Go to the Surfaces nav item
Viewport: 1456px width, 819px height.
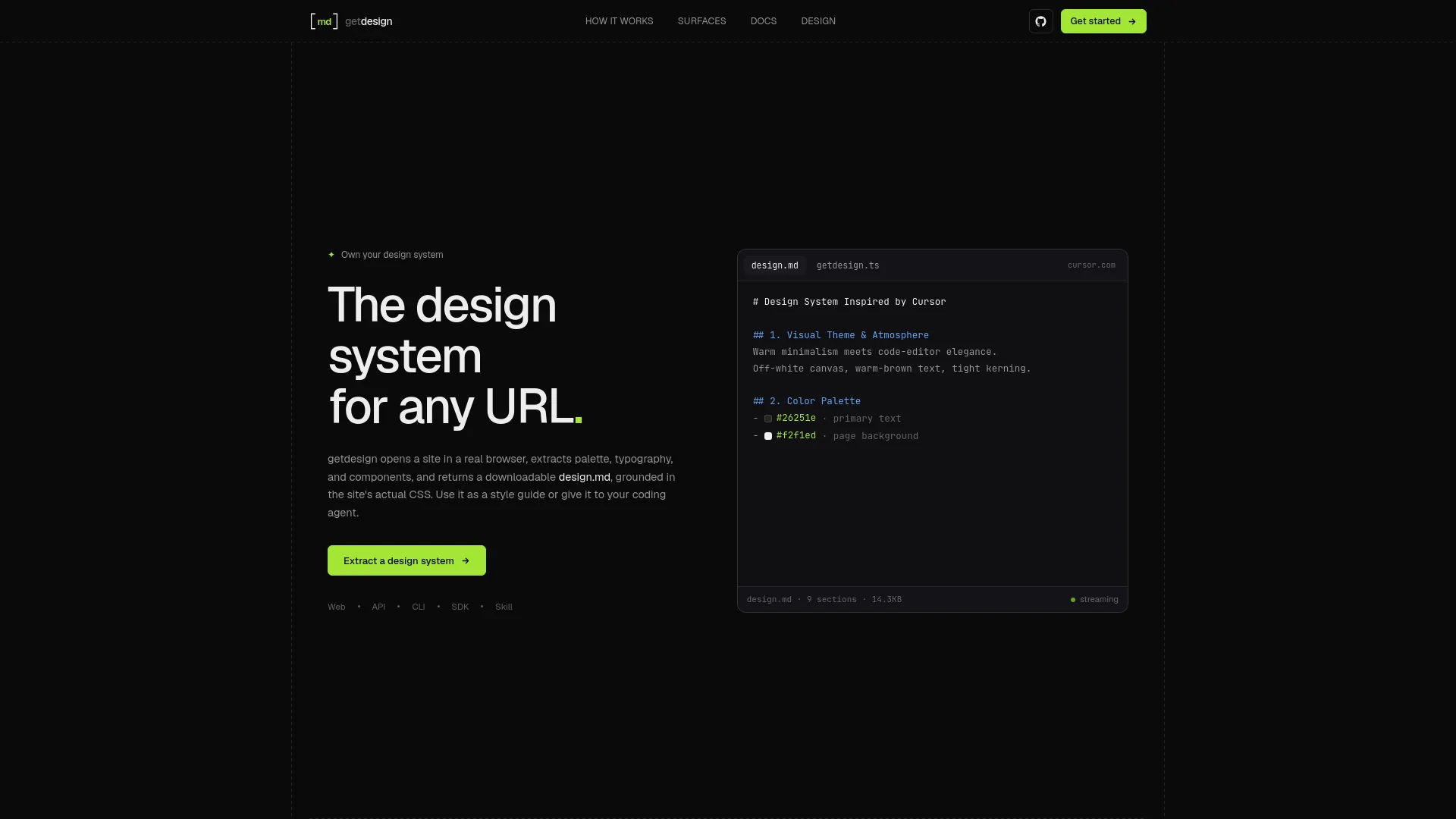click(x=701, y=21)
